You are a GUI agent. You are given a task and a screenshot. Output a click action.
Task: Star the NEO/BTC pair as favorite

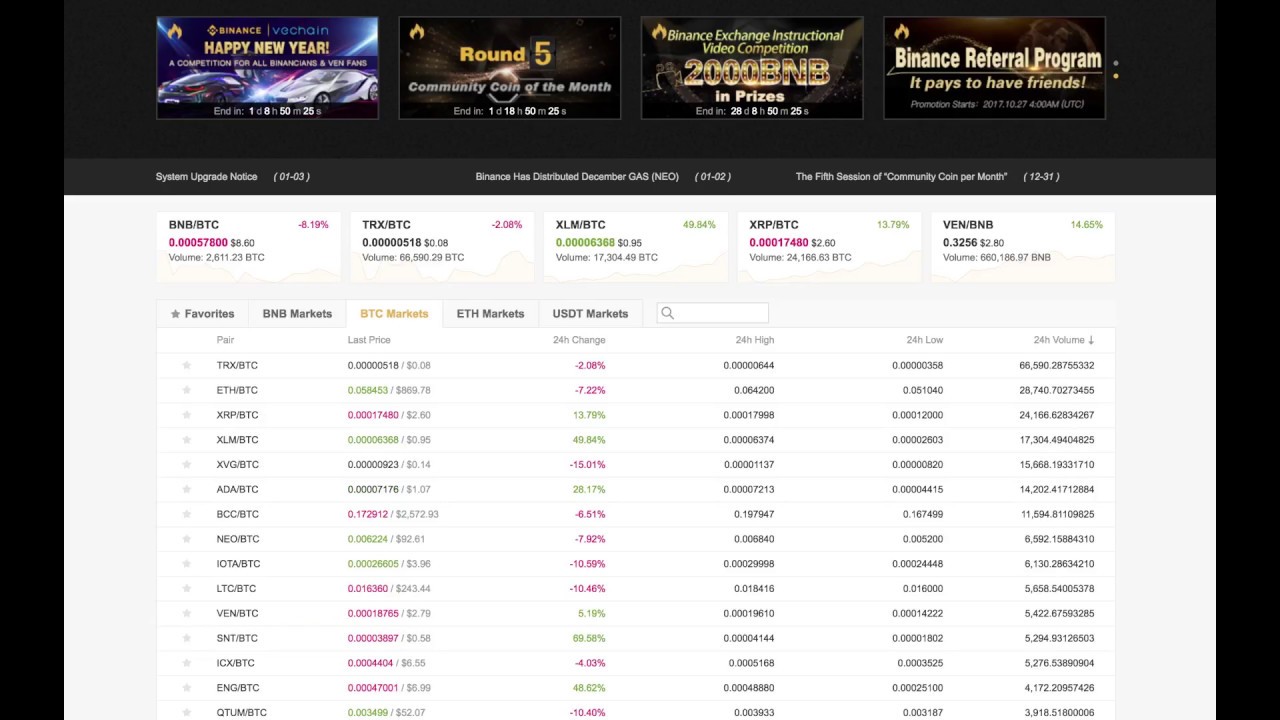(x=186, y=539)
